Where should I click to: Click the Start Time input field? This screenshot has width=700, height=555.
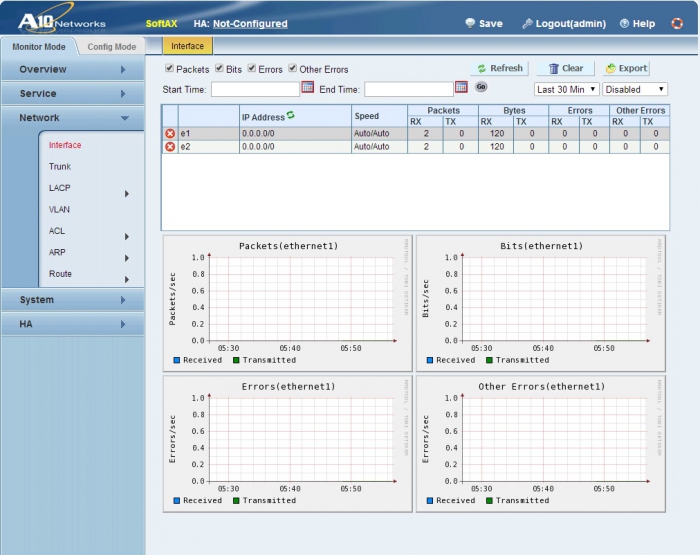pos(255,89)
